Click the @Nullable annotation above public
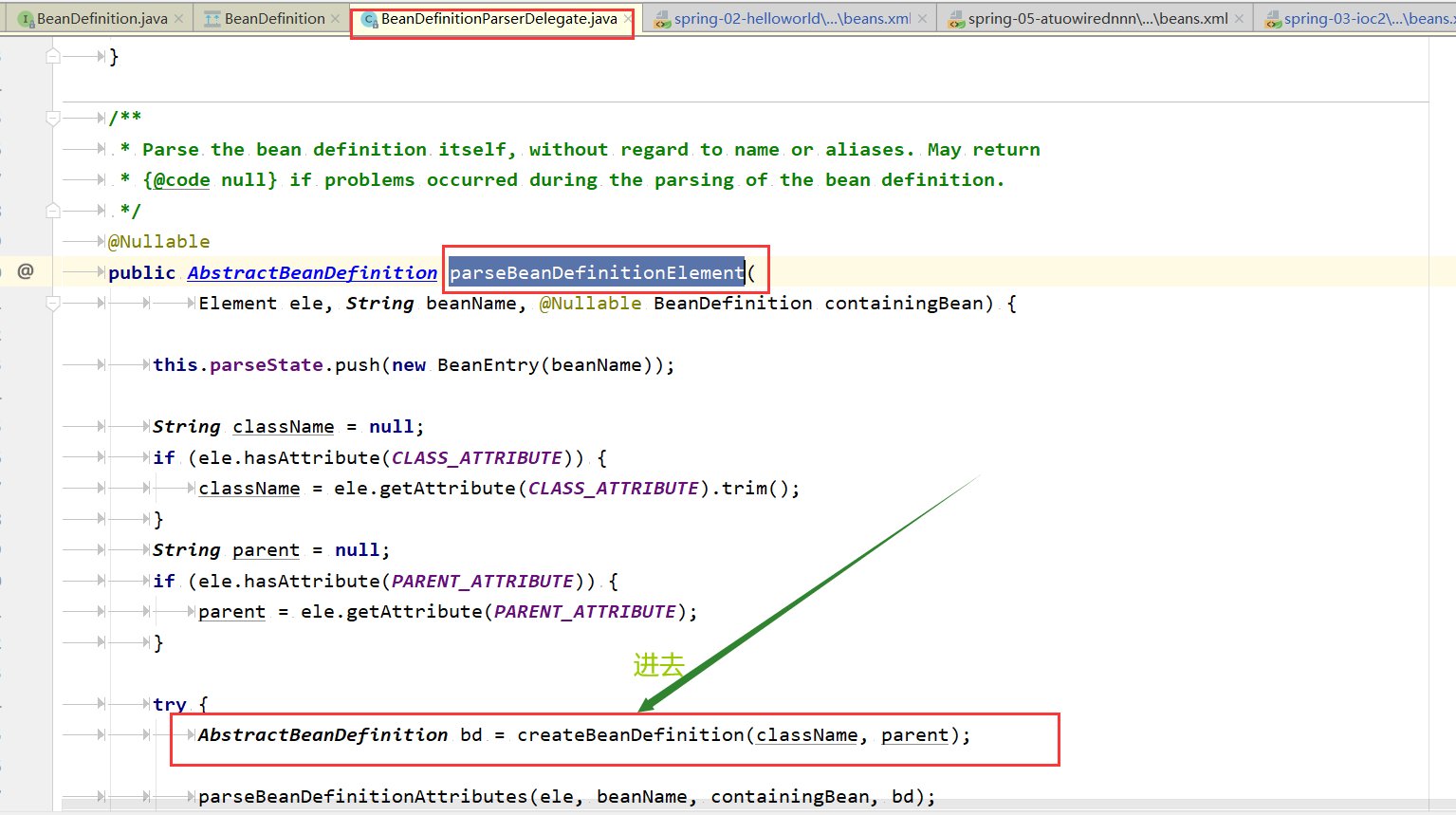Image resolution: width=1456 pixels, height=815 pixels. pos(159,241)
